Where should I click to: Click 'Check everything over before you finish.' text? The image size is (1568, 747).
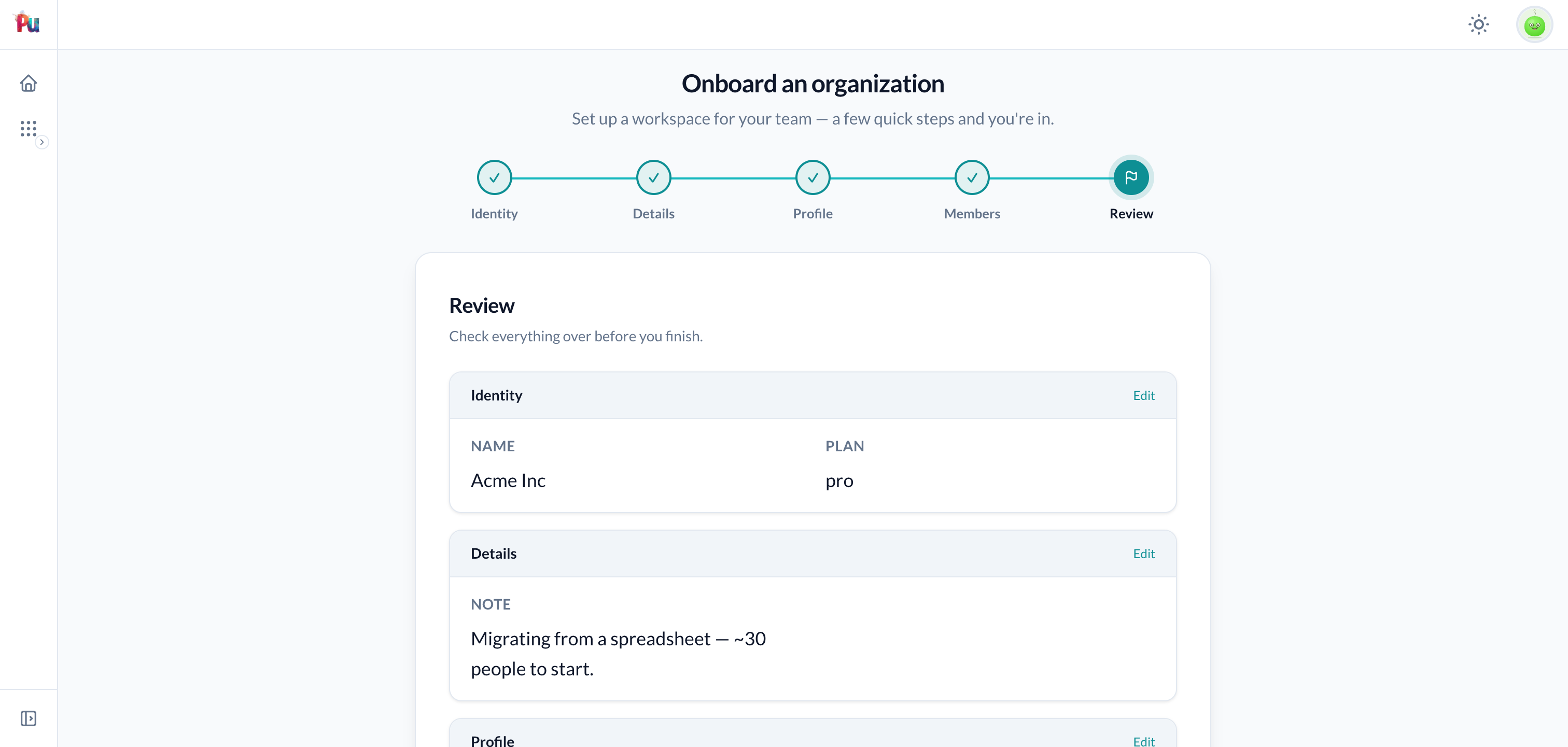click(x=576, y=336)
